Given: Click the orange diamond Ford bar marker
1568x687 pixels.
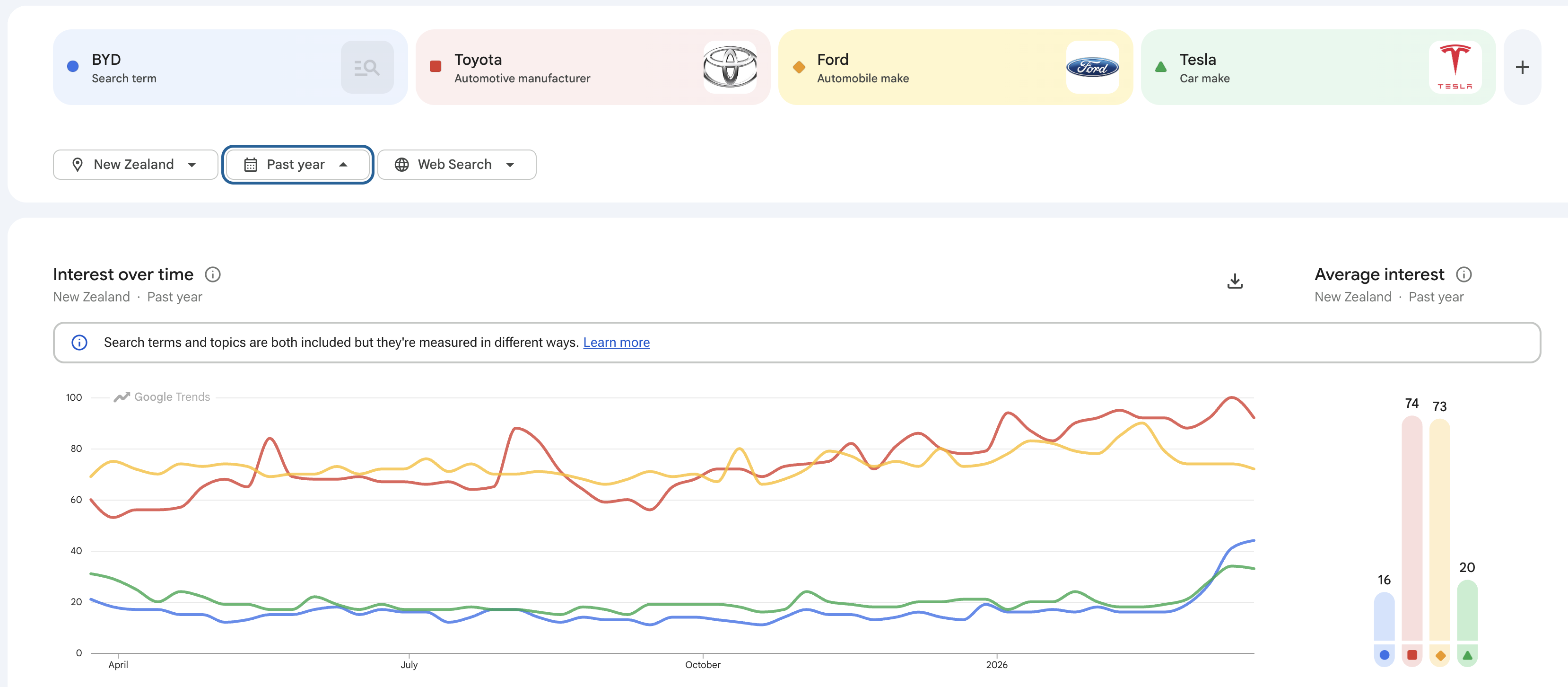Looking at the screenshot, I should (1440, 655).
